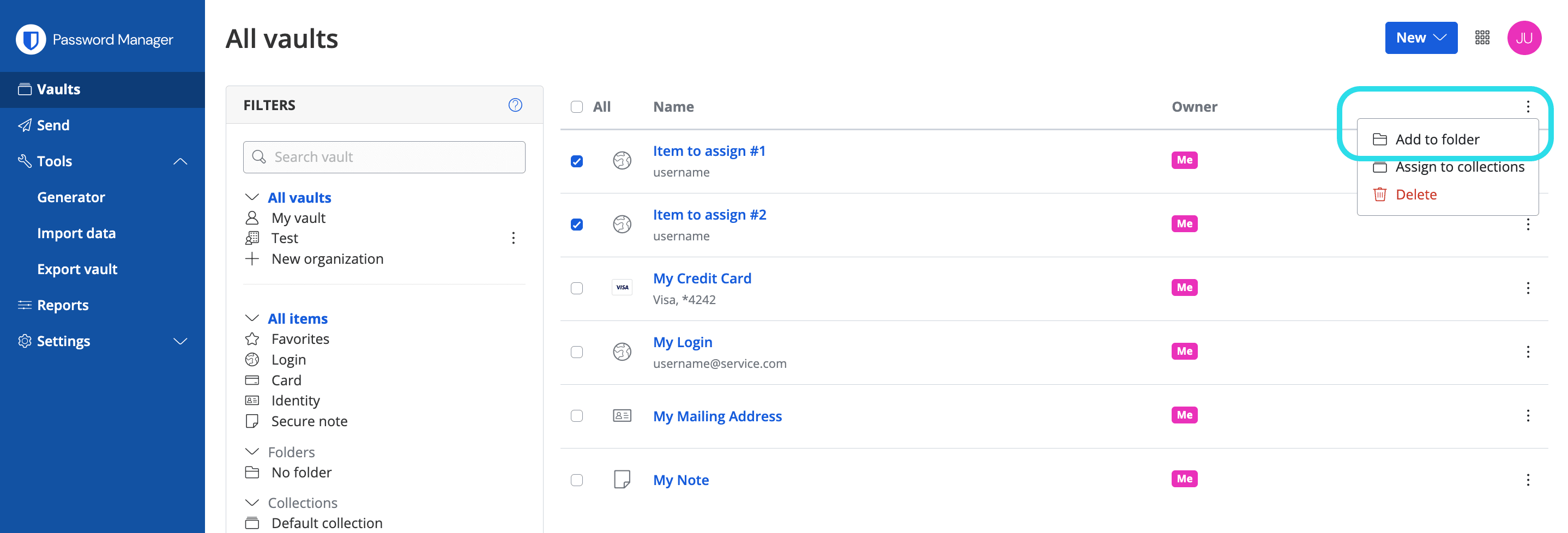Open options for the Test organization
Viewport: 1568px width, 533px height.
pos(513,238)
